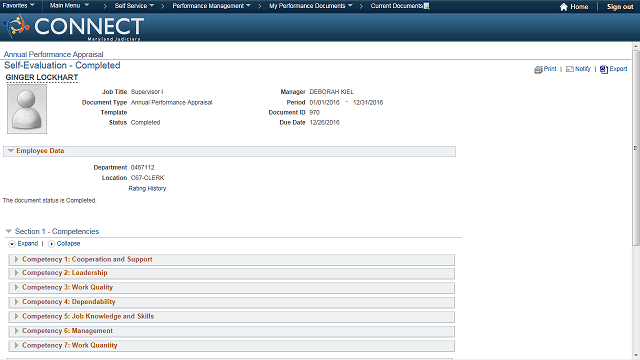
Task: Go to Current Documents breadcrumb
Action: (x=397, y=6)
